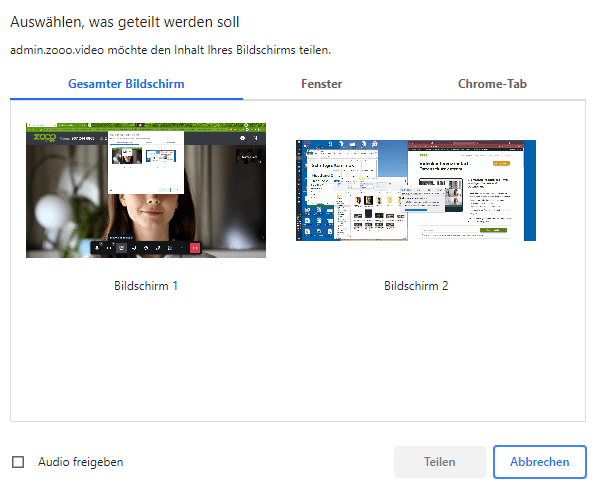Click the Teilen button

[440, 462]
